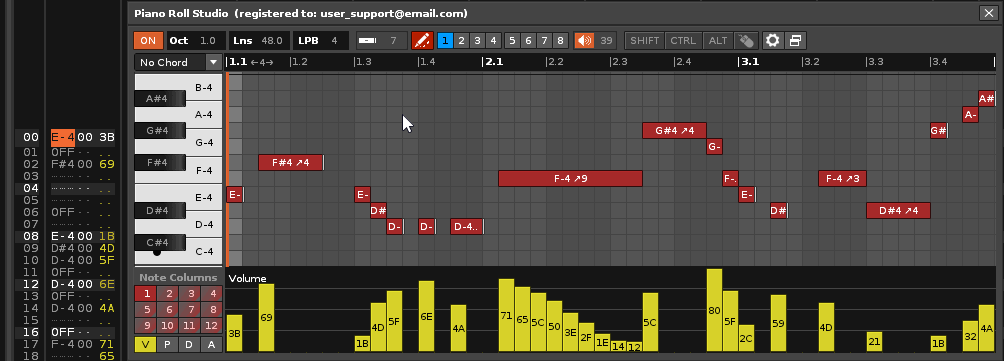1004x361 pixels.
Task: Click the Note Columns header label
Action: click(178, 277)
